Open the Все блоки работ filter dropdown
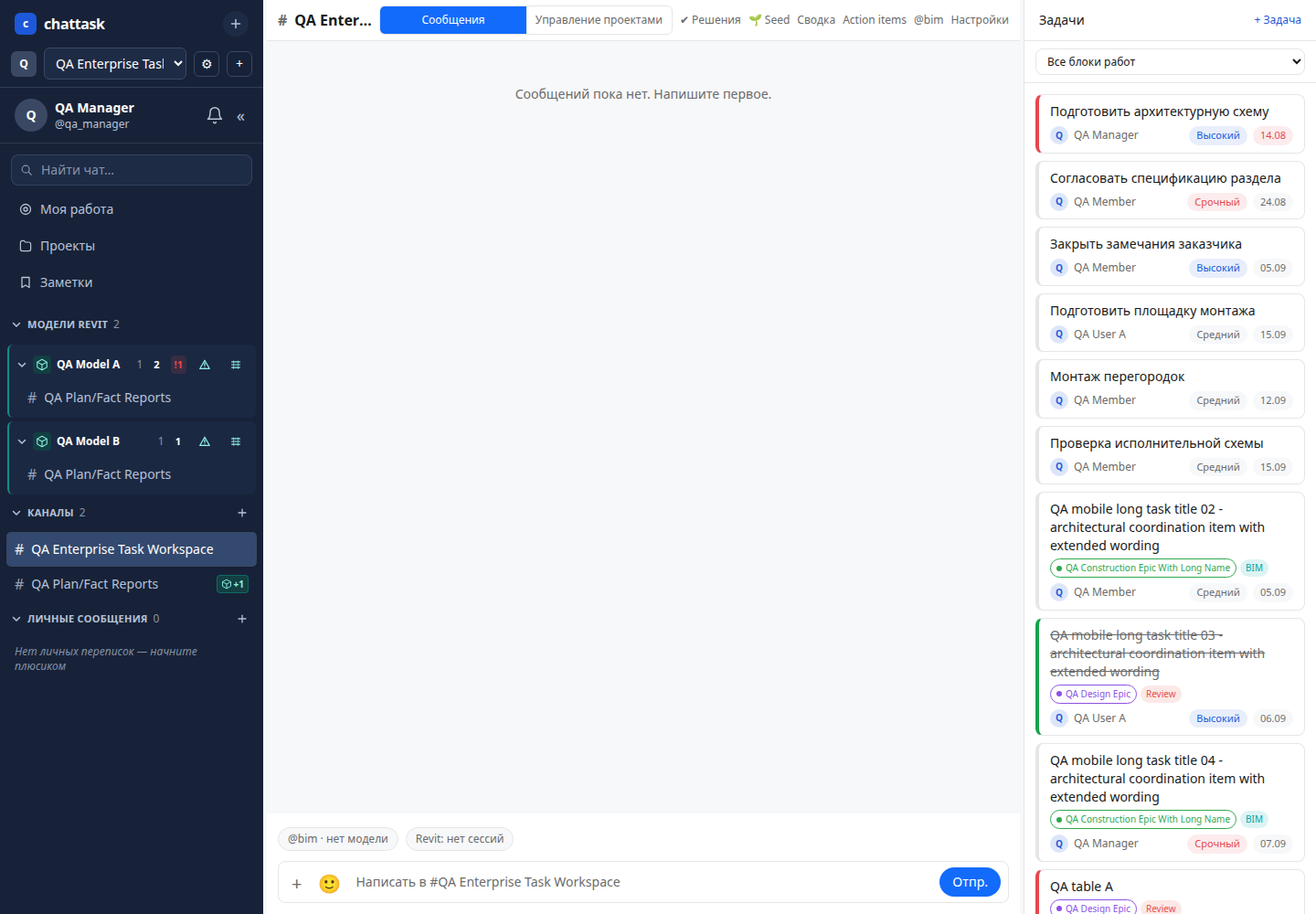1316x914 pixels. 1170,61
